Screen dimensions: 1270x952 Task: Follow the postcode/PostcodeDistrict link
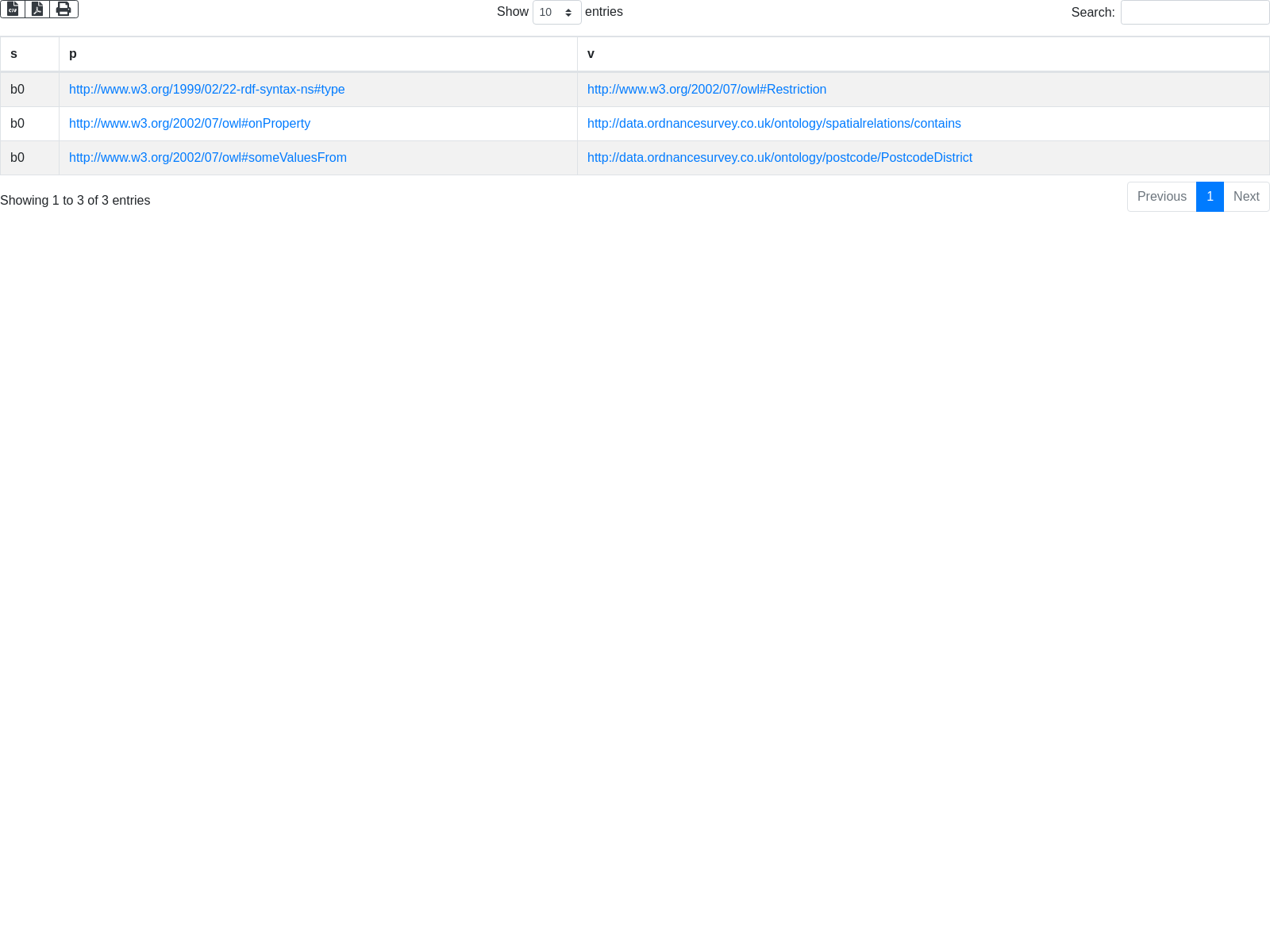tap(779, 158)
